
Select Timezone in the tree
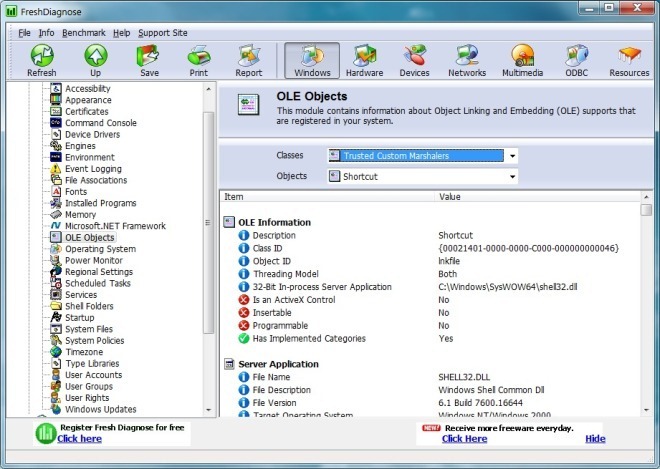(x=84, y=352)
